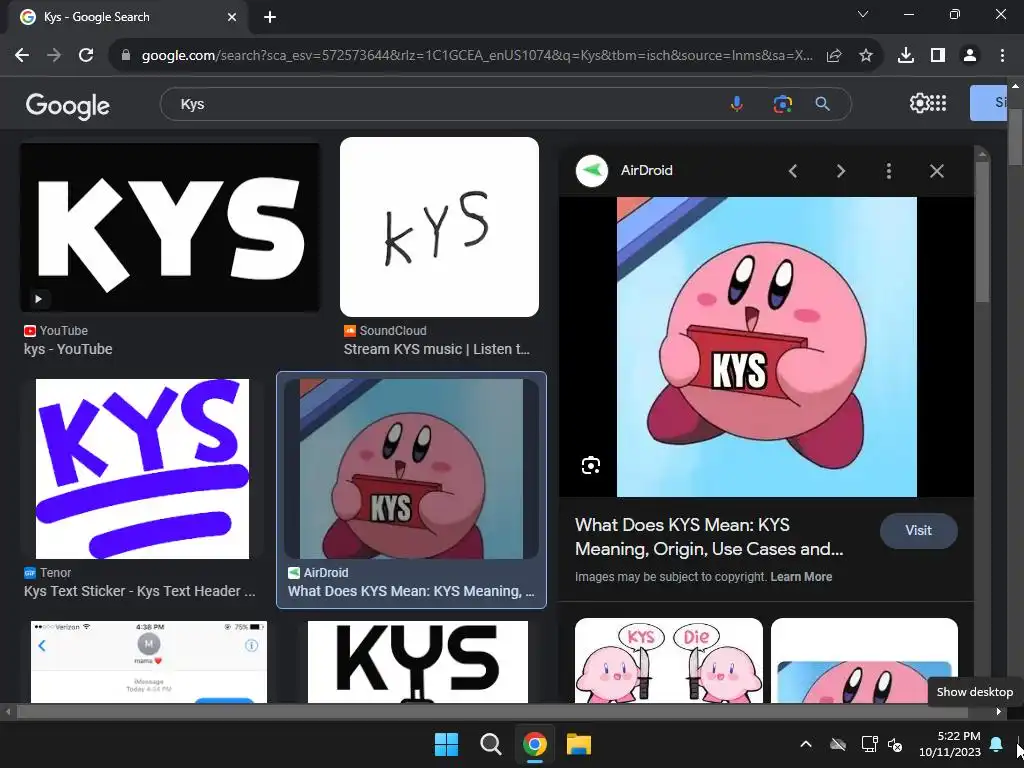Search inside image with Lens overlay icon

coord(591,466)
